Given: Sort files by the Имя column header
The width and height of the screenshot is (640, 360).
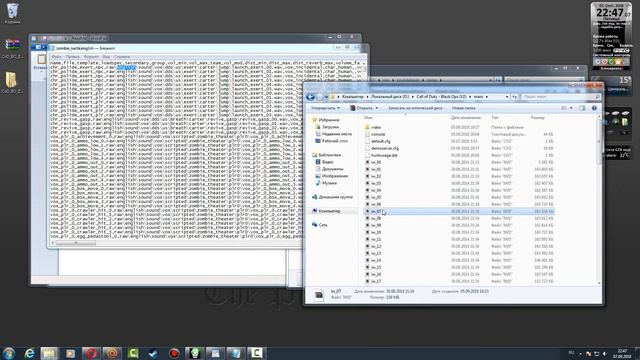Looking at the screenshot, I should (x=368, y=118).
